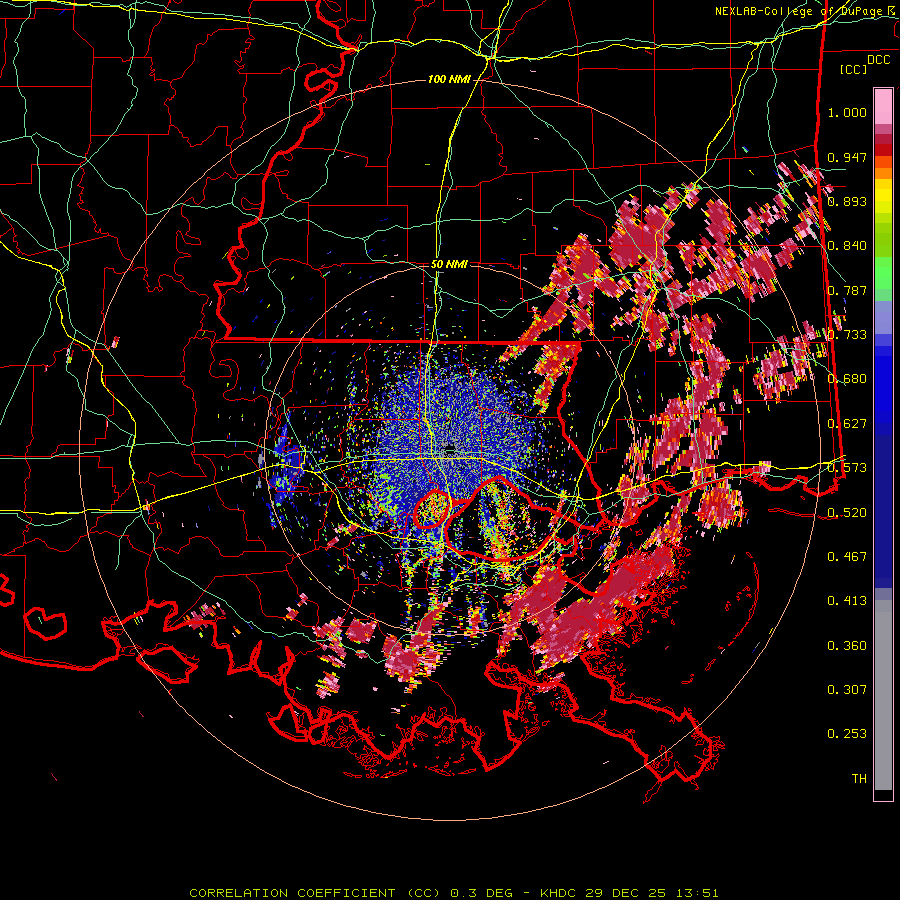Viewport: 900px width, 900px height.
Task: Pick the light pink band atop the color bar
Action: [x=883, y=106]
